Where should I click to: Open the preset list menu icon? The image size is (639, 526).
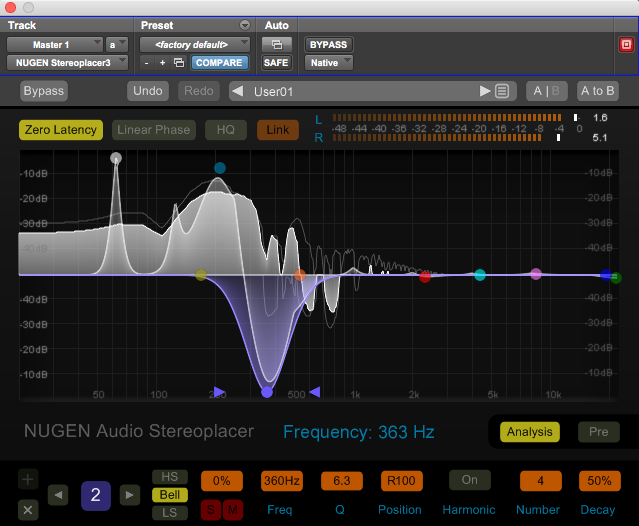[x=502, y=91]
